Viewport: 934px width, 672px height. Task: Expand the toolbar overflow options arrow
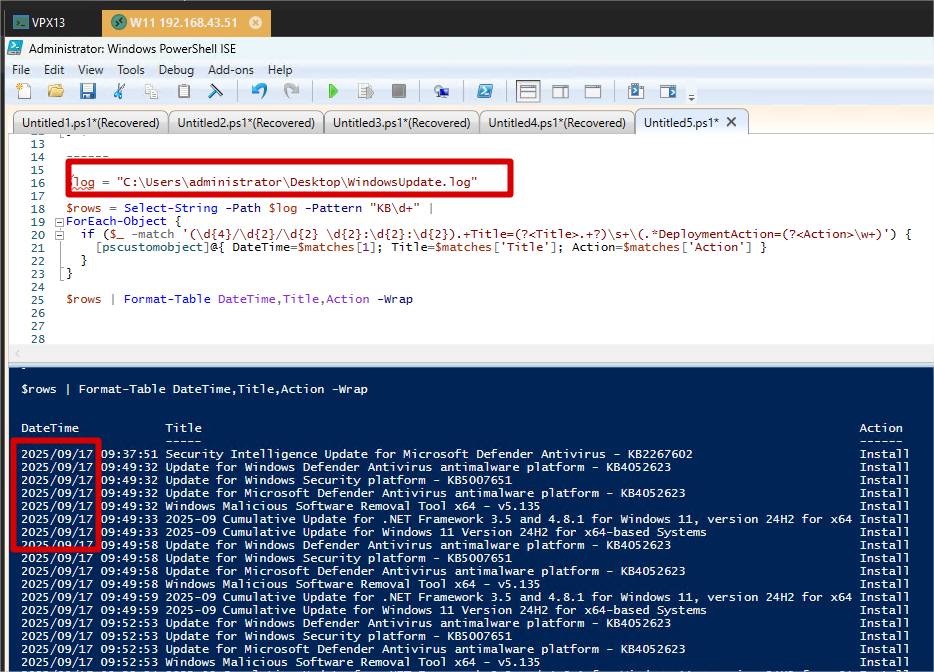tap(691, 97)
